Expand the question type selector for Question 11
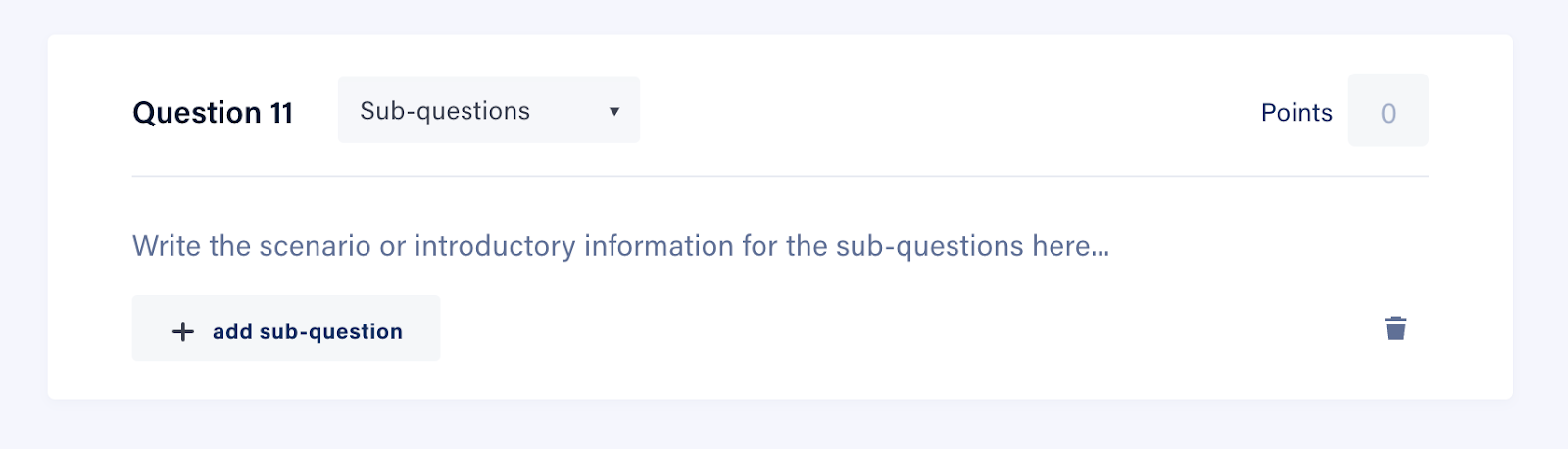 pyautogui.click(x=489, y=110)
